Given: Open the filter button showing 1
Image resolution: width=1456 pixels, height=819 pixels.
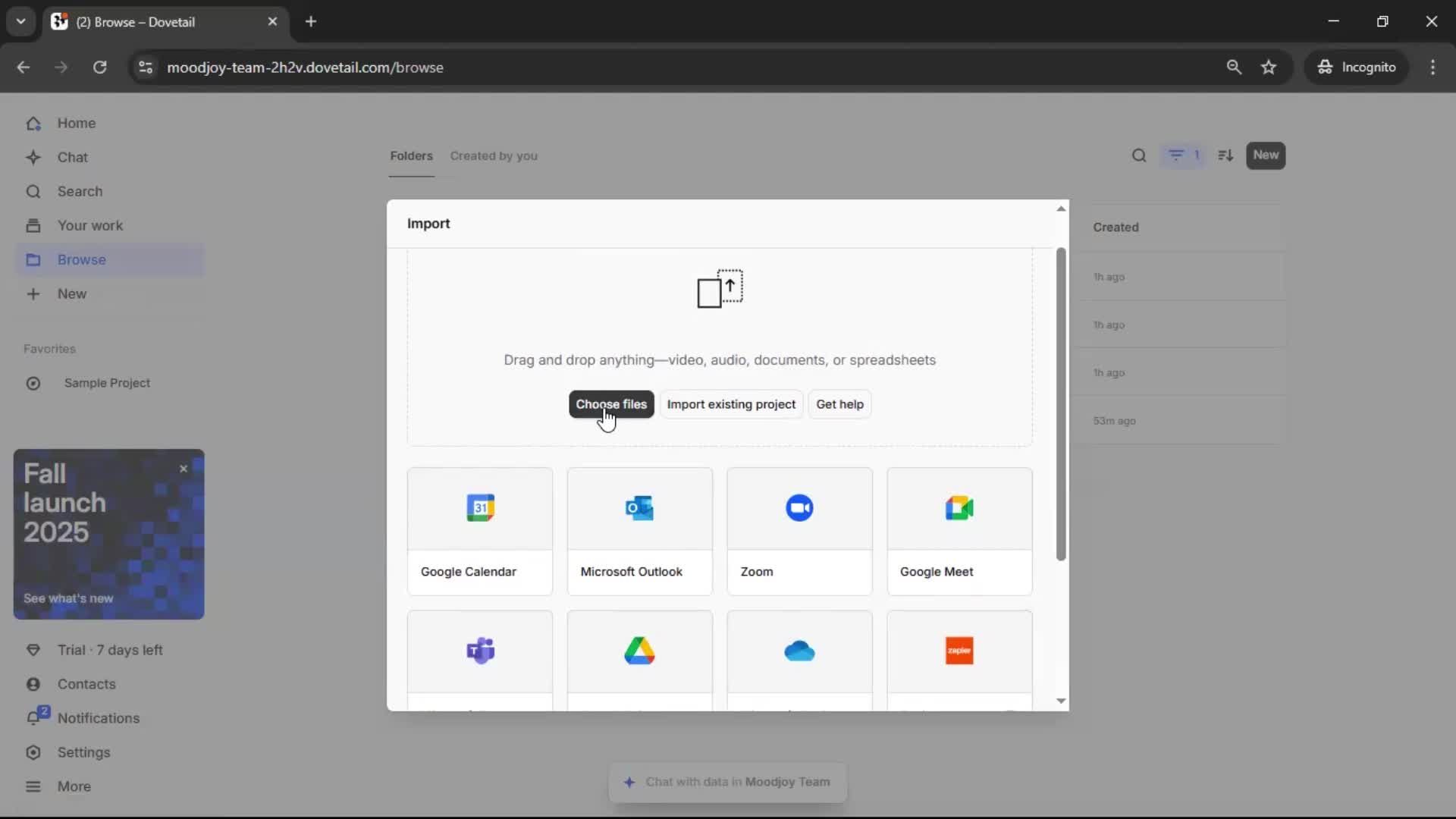Looking at the screenshot, I should click(1183, 155).
